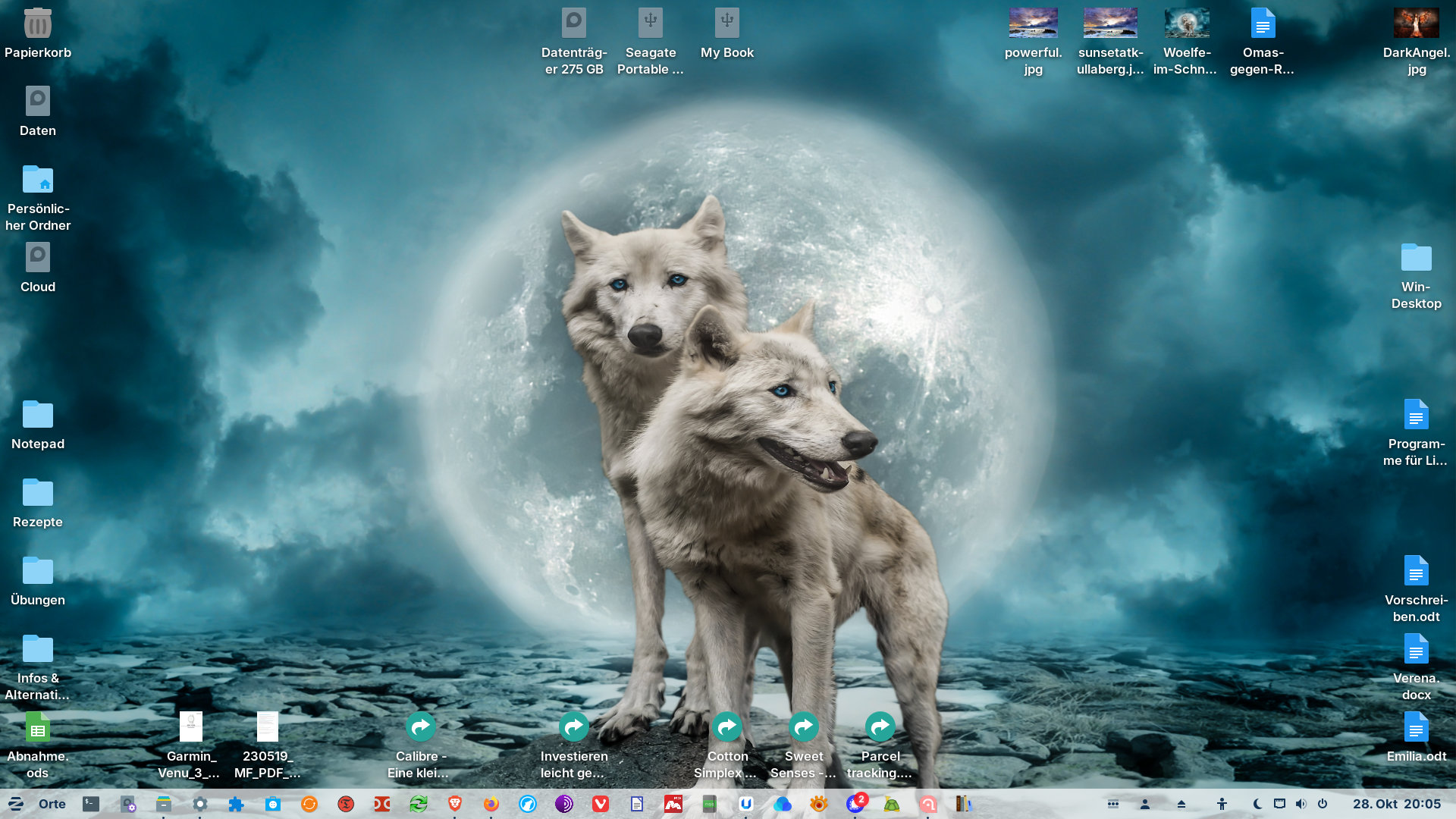Open the volume control in the system tray

pos(1301,804)
